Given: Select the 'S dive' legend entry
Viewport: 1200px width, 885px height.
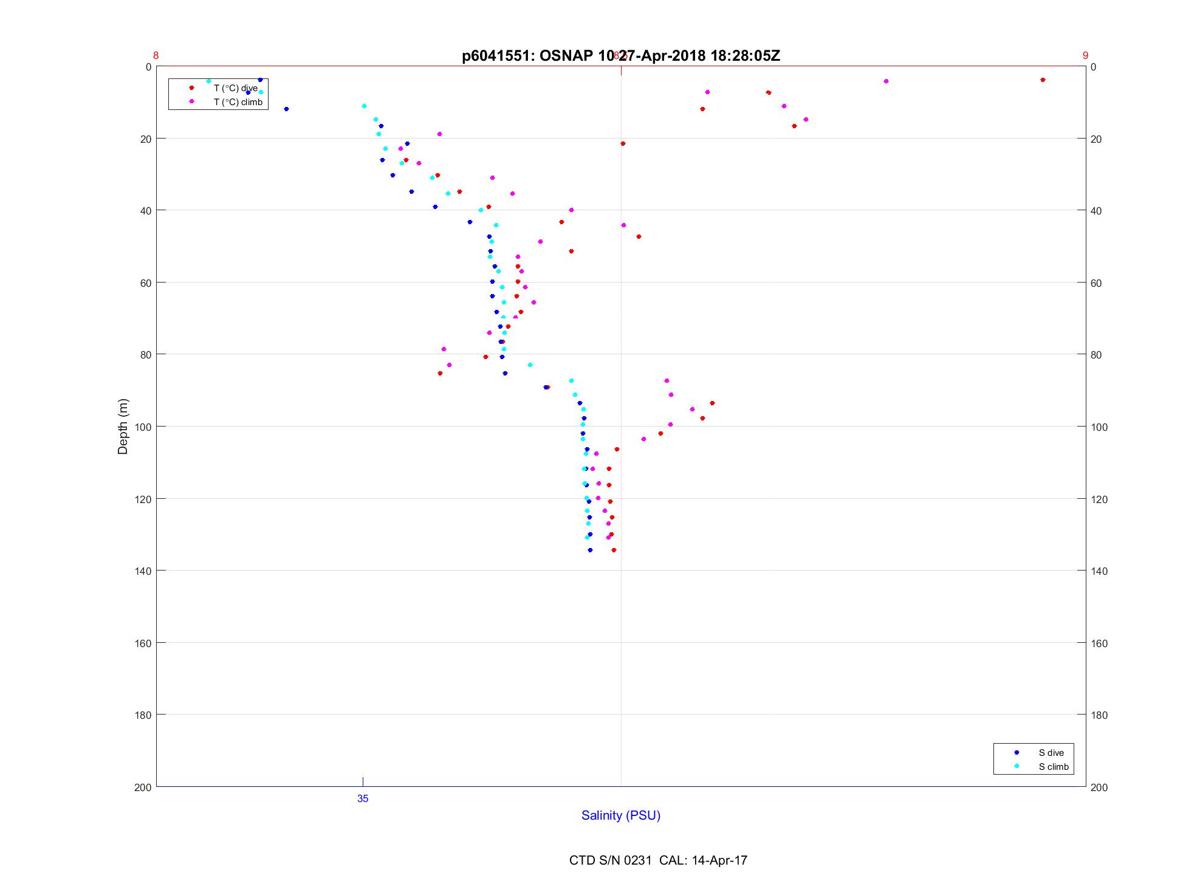Looking at the screenshot, I should [x=1051, y=752].
